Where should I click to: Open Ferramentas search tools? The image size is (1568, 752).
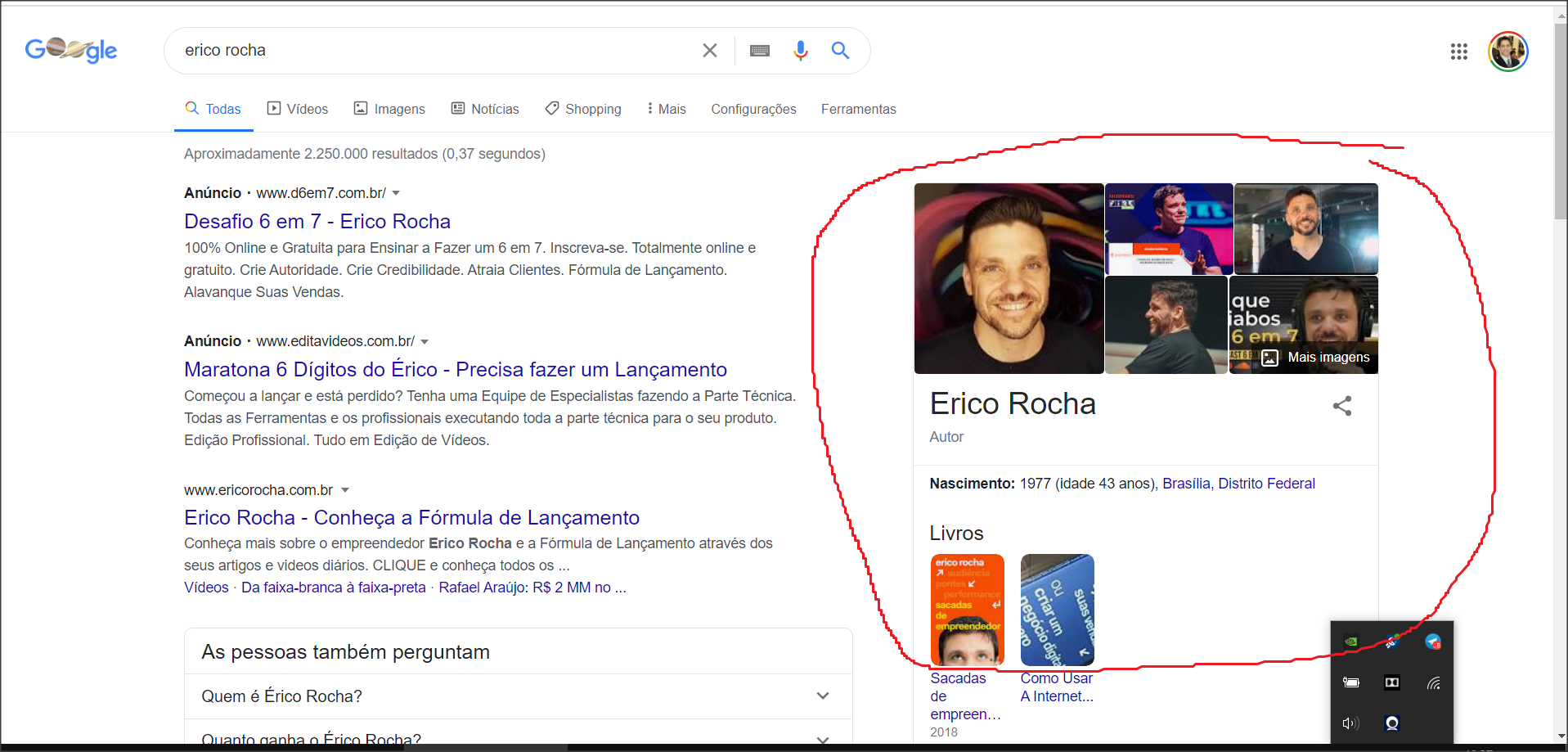pyautogui.click(x=858, y=109)
